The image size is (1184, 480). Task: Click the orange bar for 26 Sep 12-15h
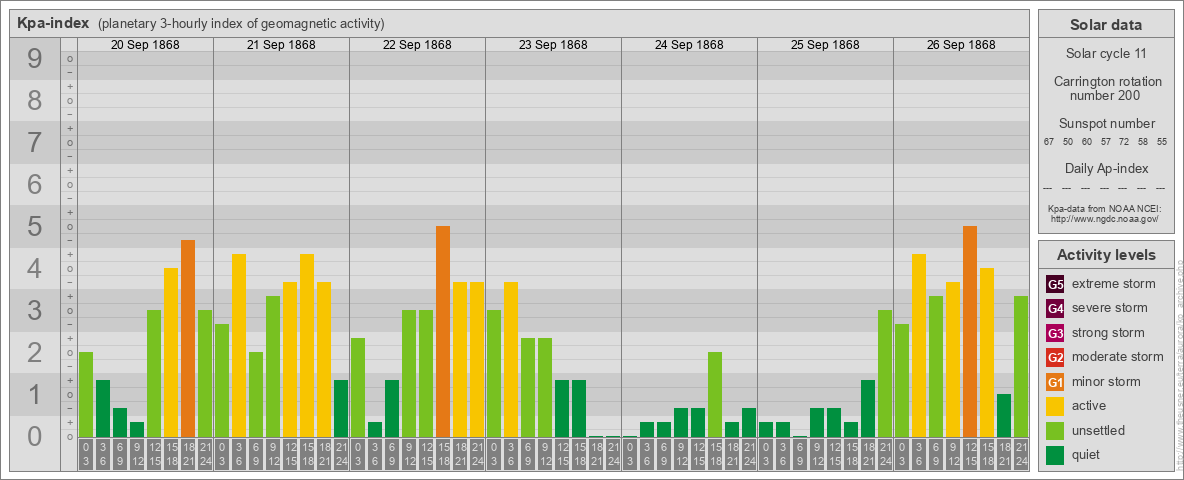pos(970,331)
